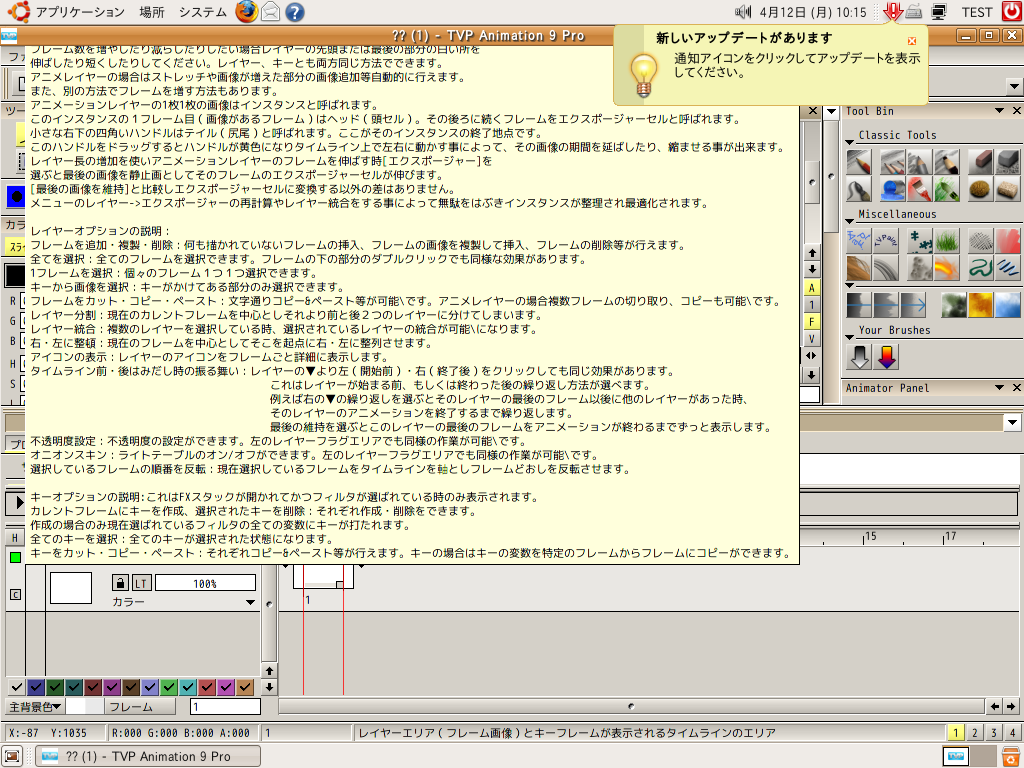Dismiss the update notification bubble

point(912,40)
